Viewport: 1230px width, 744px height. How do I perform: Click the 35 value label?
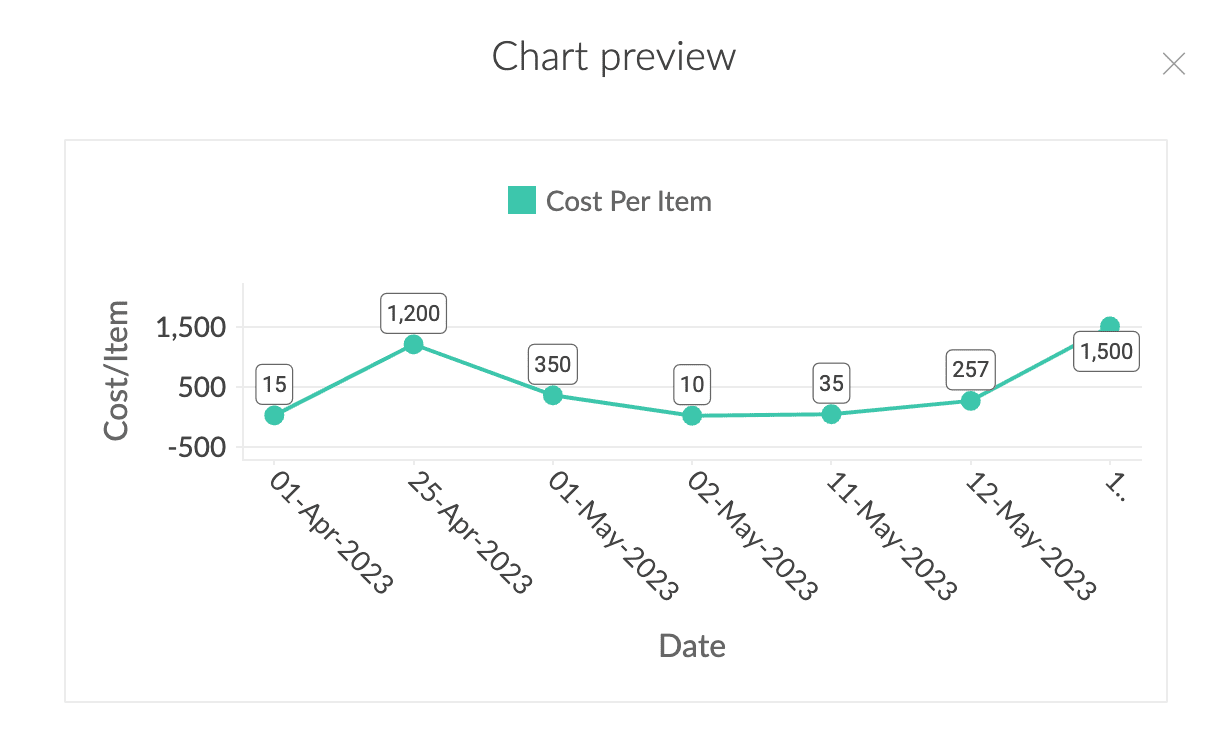(x=831, y=383)
